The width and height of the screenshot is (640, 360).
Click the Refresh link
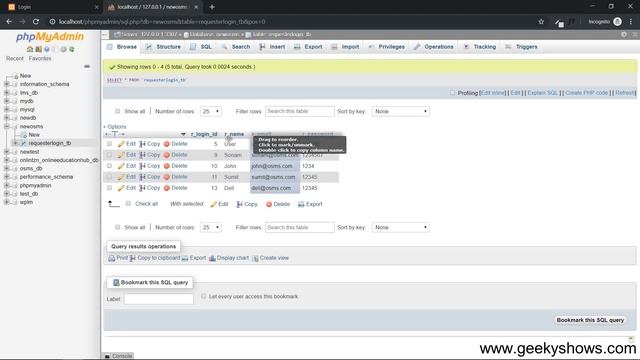click(624, 93)
